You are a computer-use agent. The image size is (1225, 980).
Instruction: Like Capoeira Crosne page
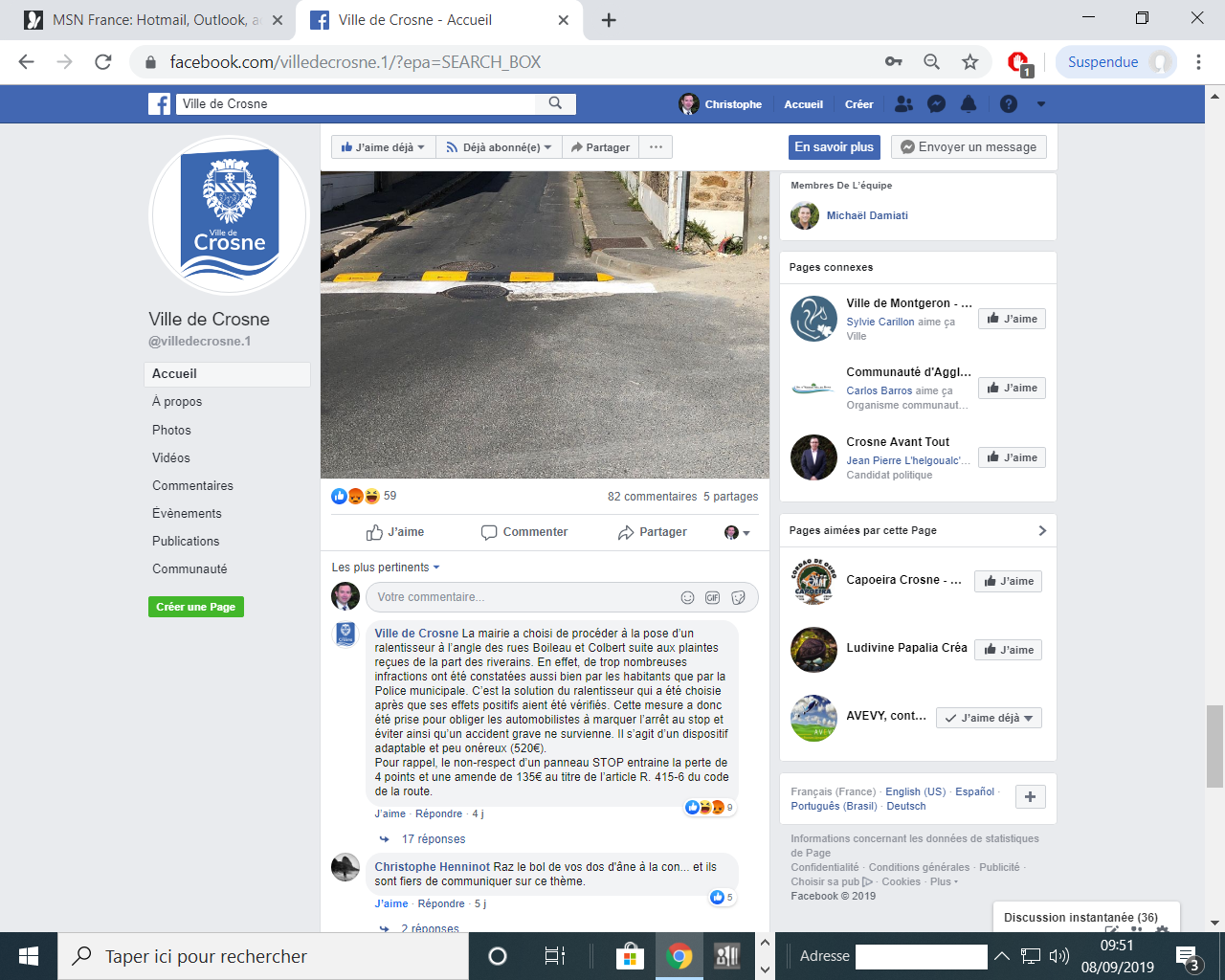click(x=1008, y=581)
